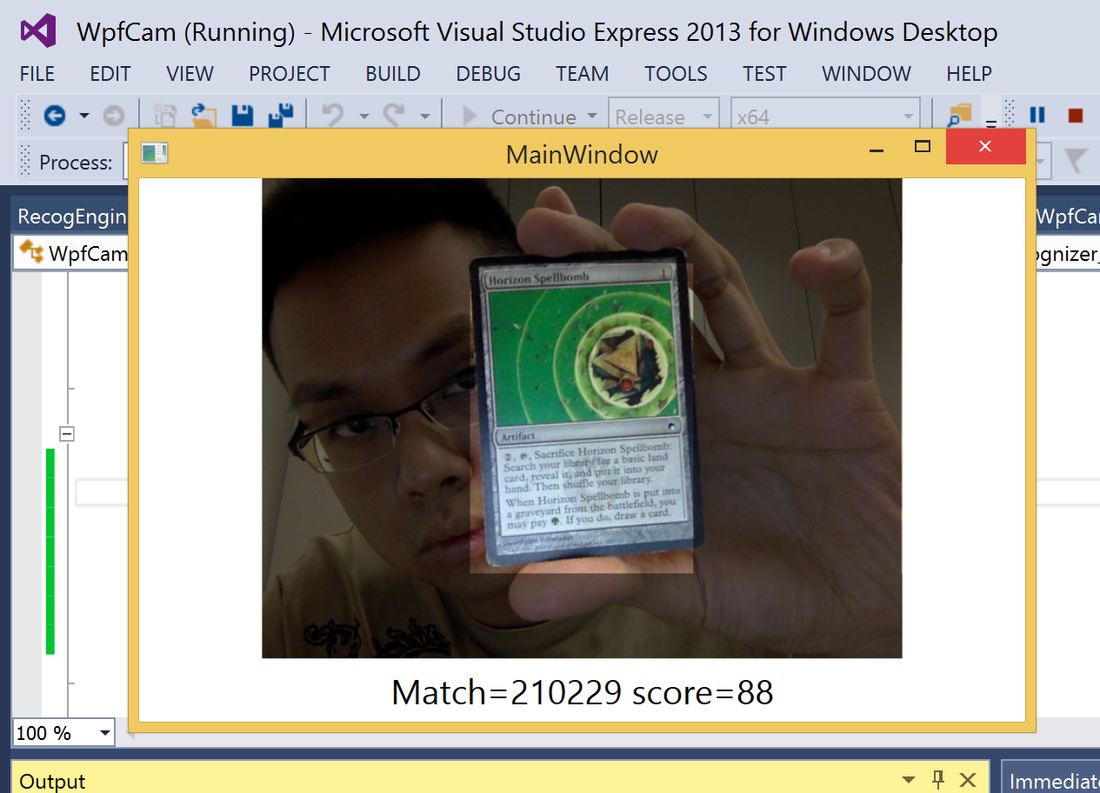Open the DEBUG menu
The width and height of the screenshot is (1100, 793).
(x=487, y=73)
